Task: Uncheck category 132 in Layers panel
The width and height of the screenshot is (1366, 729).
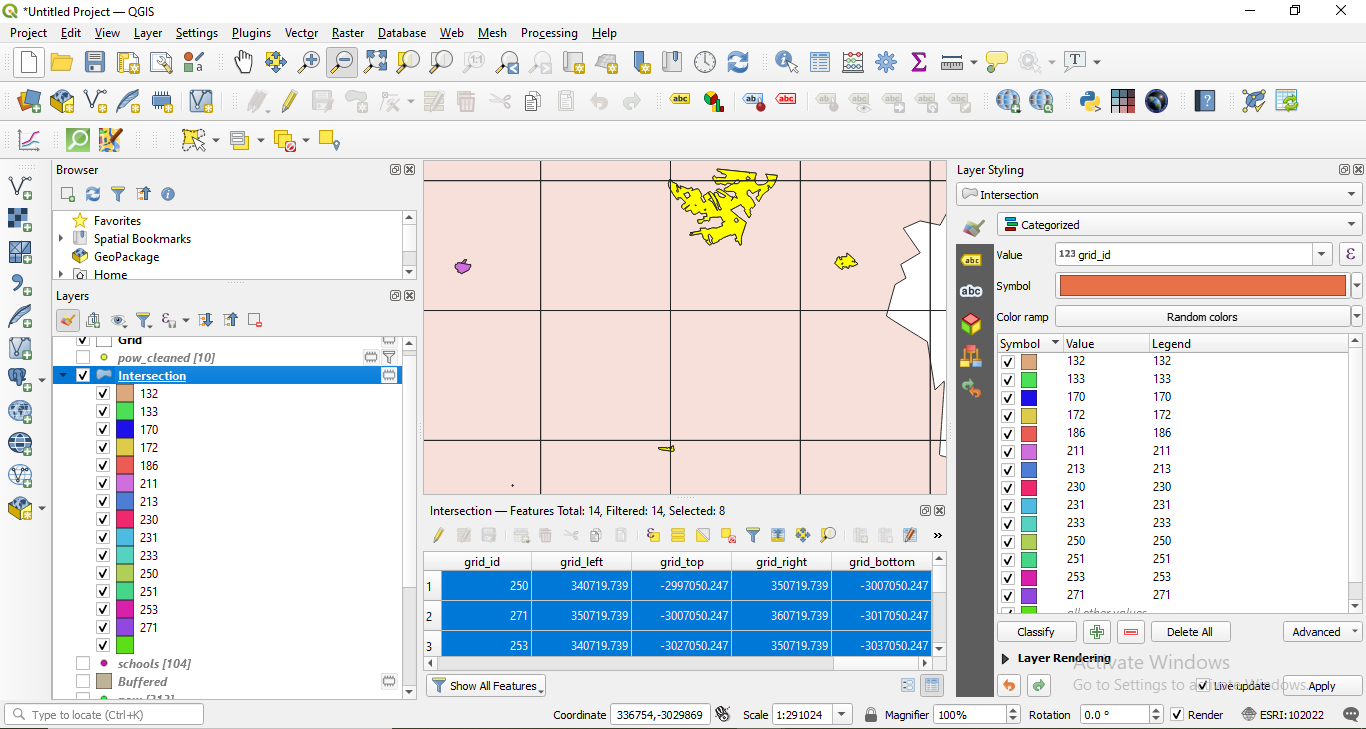Action: tap(103, 393)
